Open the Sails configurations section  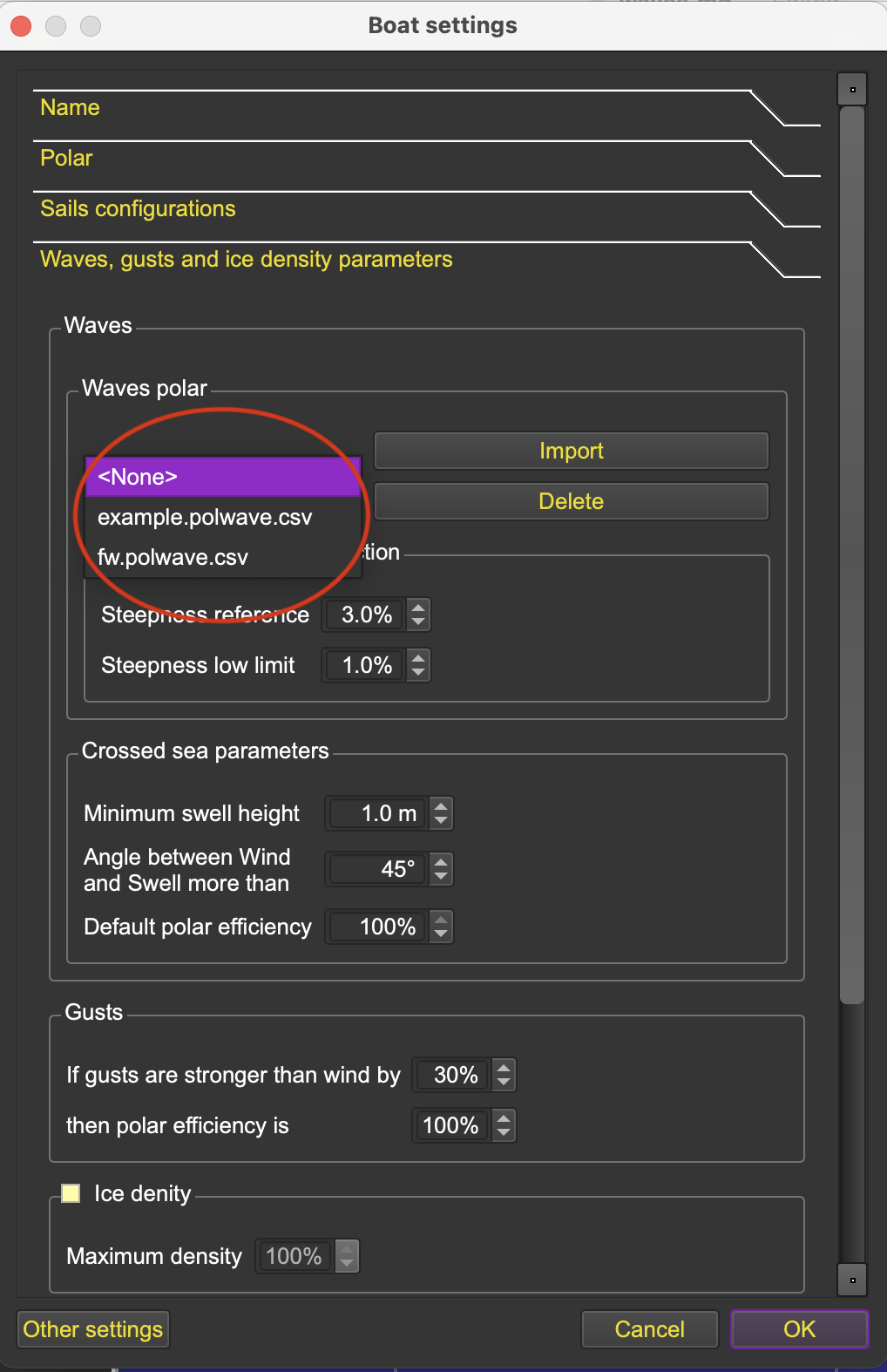coord(138,208)
